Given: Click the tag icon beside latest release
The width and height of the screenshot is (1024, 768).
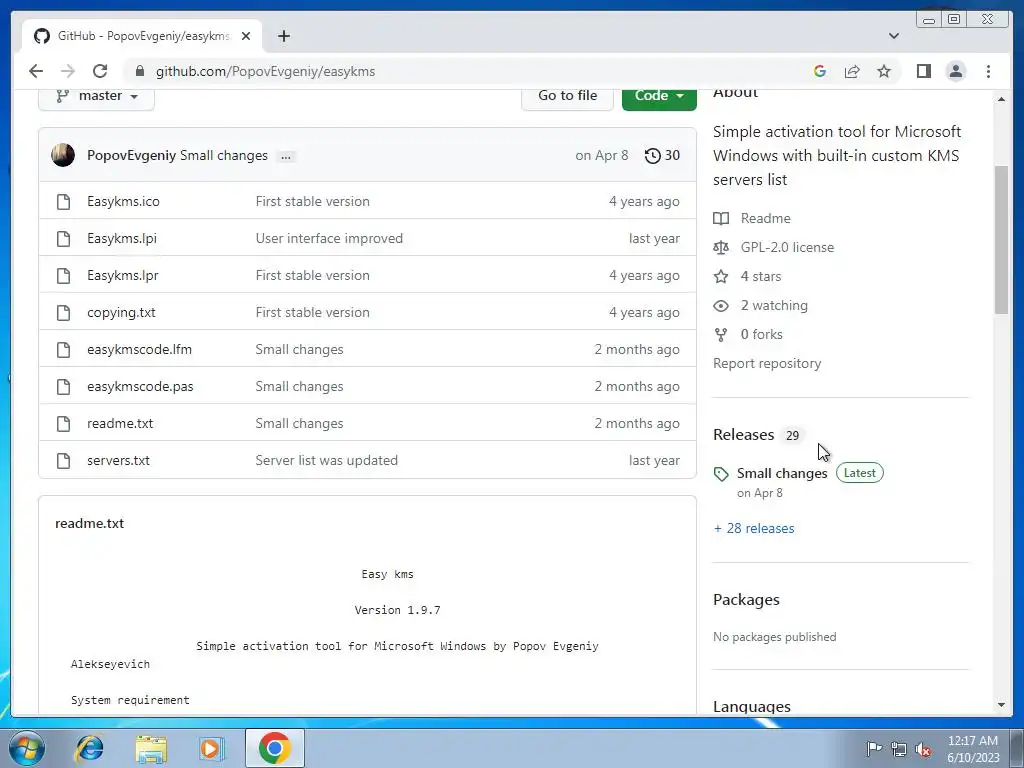Looking at the screenshot, I should (x=721, y=474).
